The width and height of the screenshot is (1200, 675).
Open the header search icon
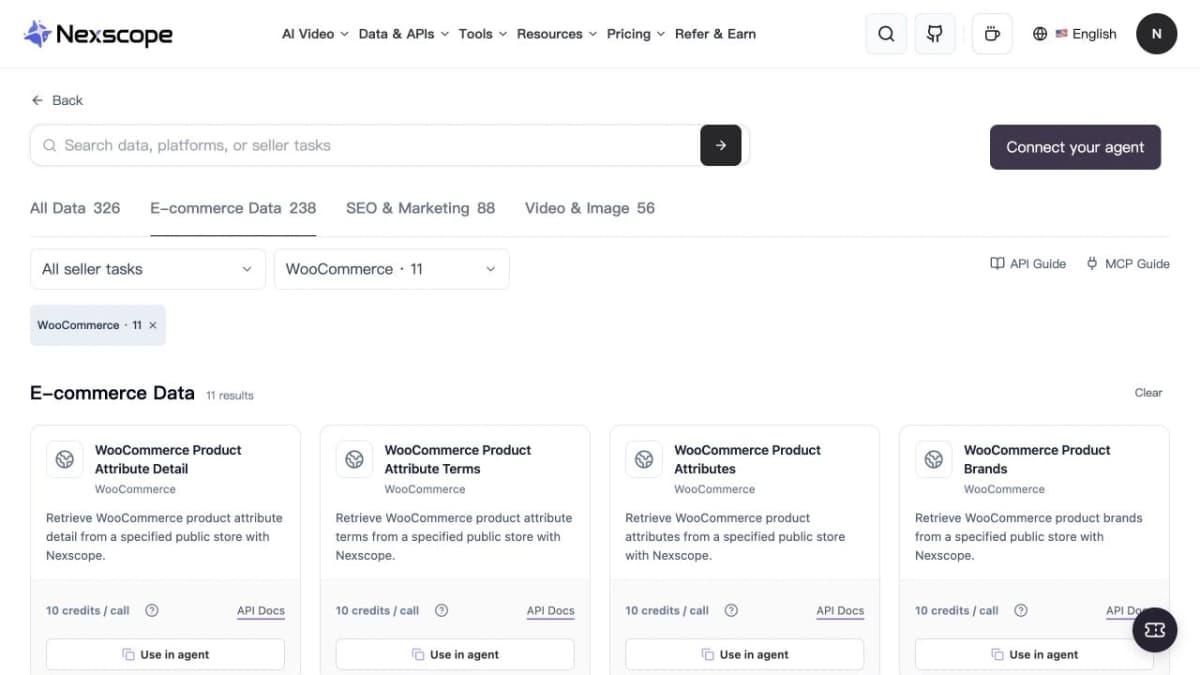pos(886,34)
